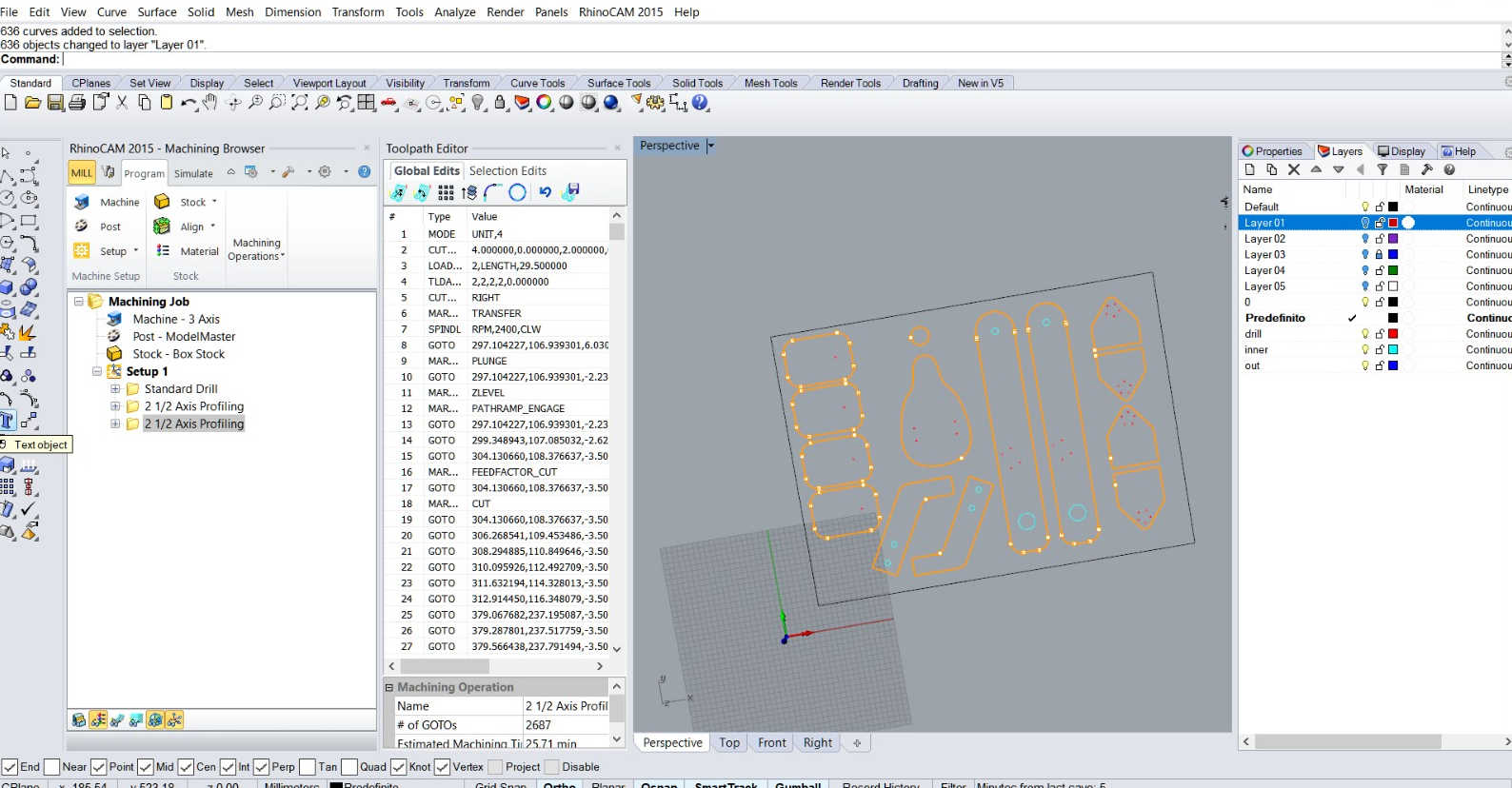Click the undo arrow in Toolpath Editor
Screen dimensions: 1512x788
545,192
